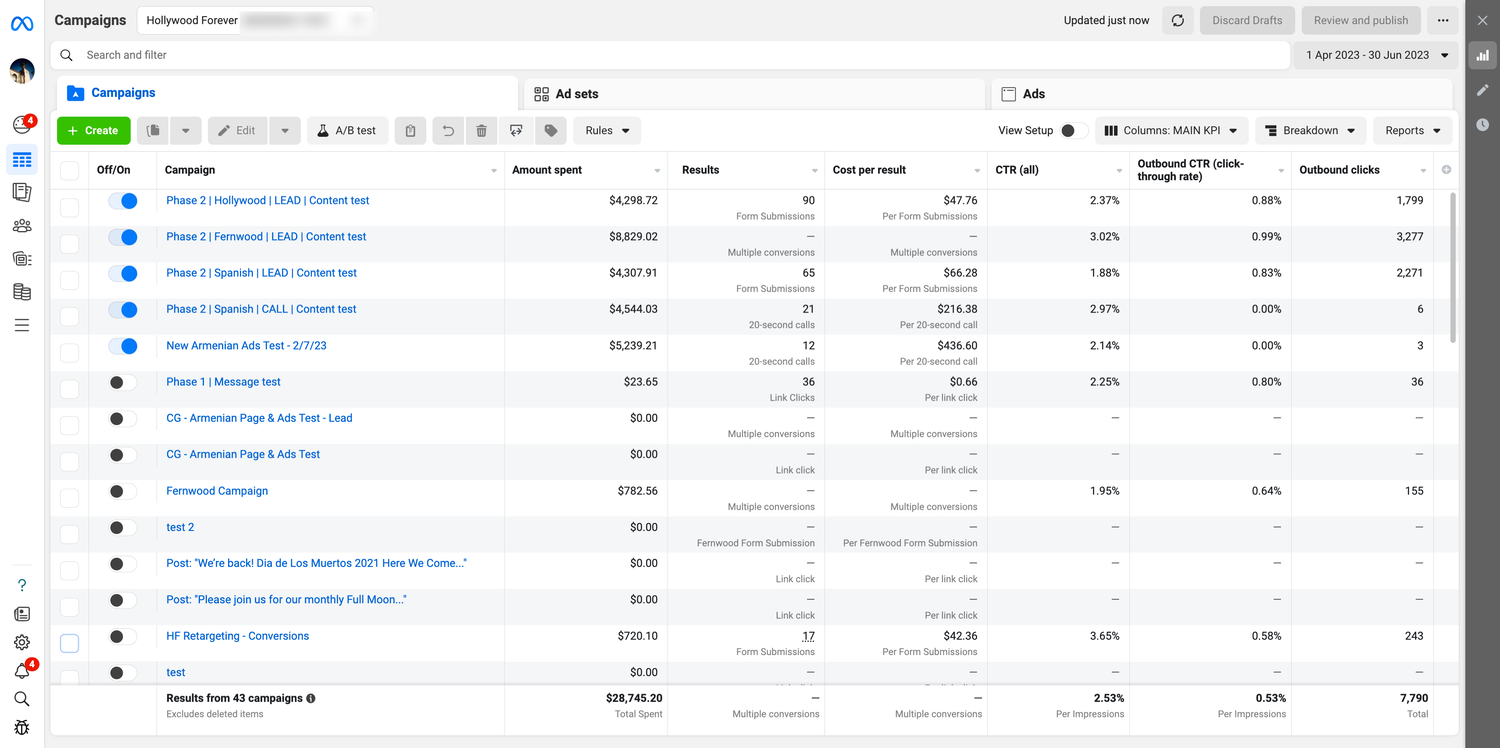Sort by Outbound clicks column header
The image size is (1500, 748).
[x=1339, y=170]
